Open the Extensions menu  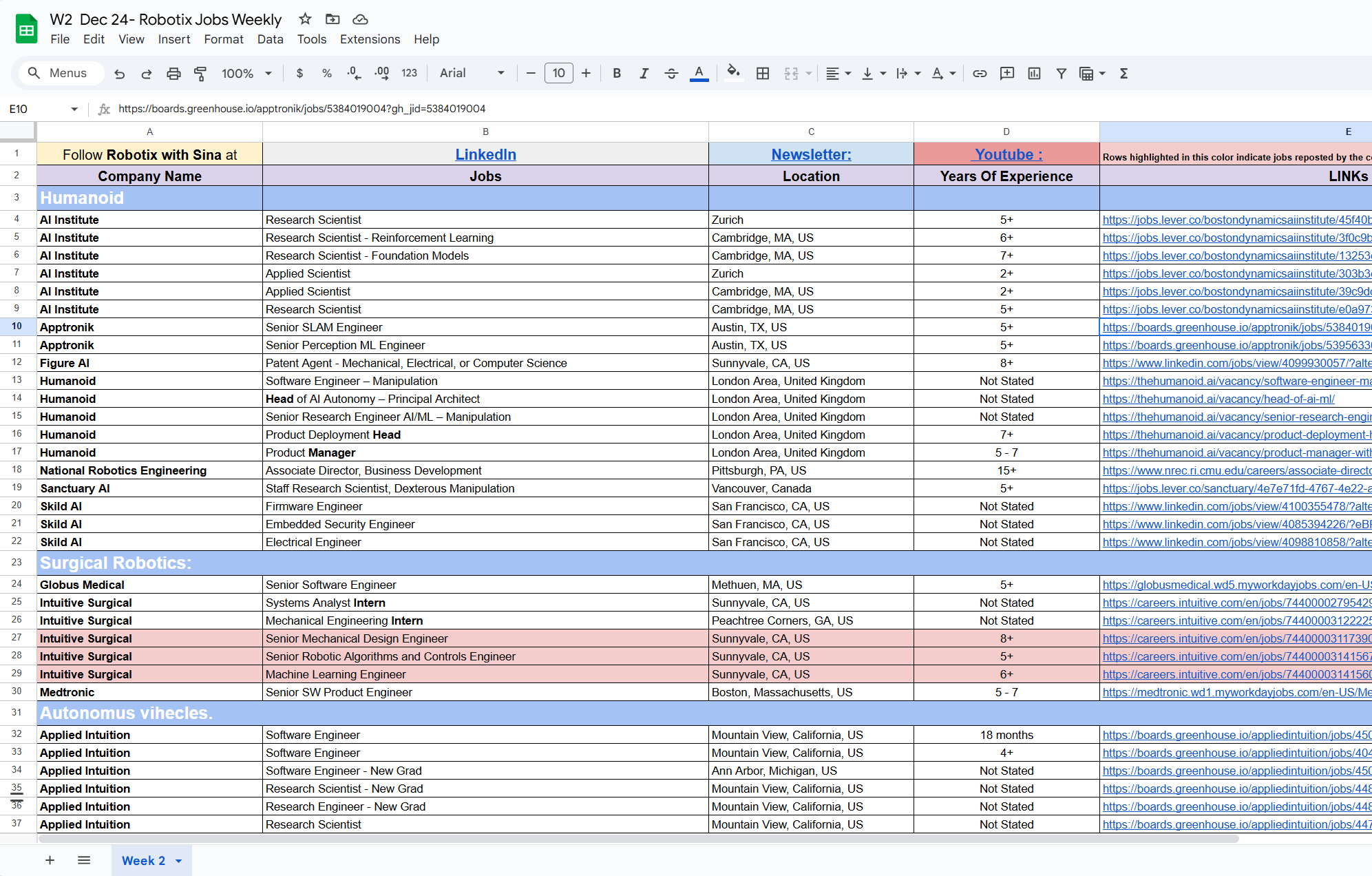[x=370, y=39]
